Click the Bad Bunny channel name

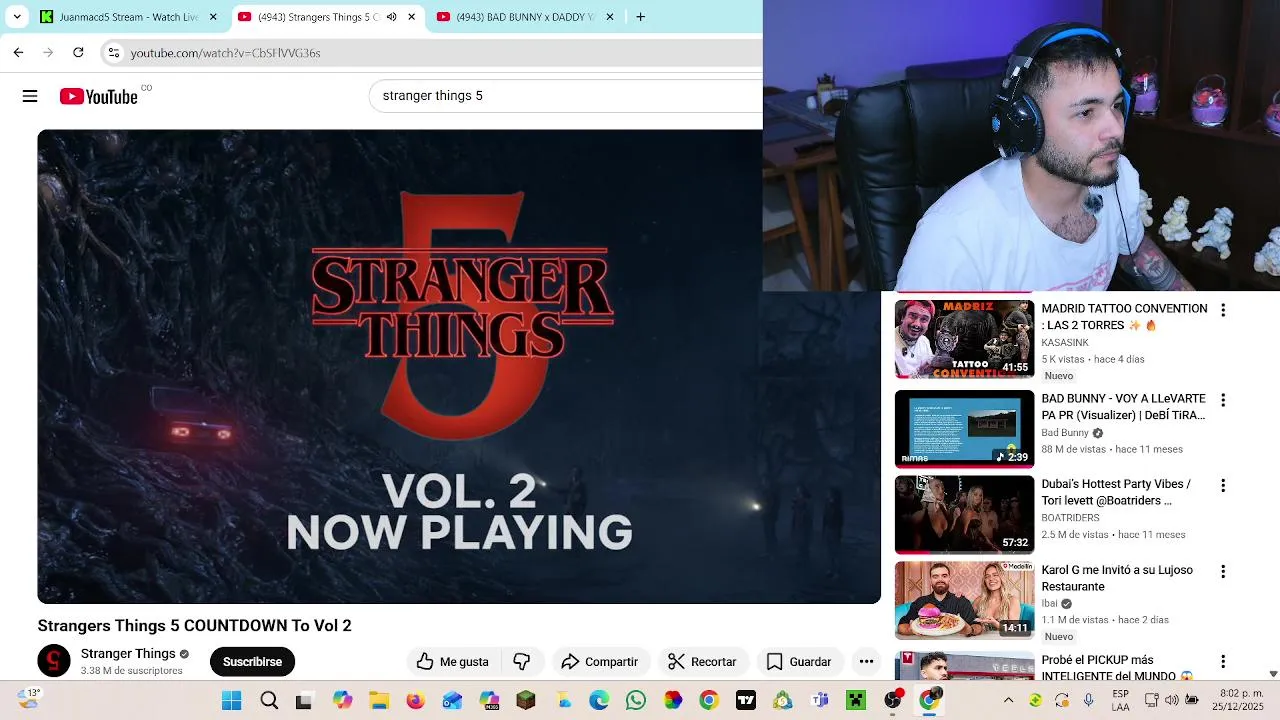1065,433
